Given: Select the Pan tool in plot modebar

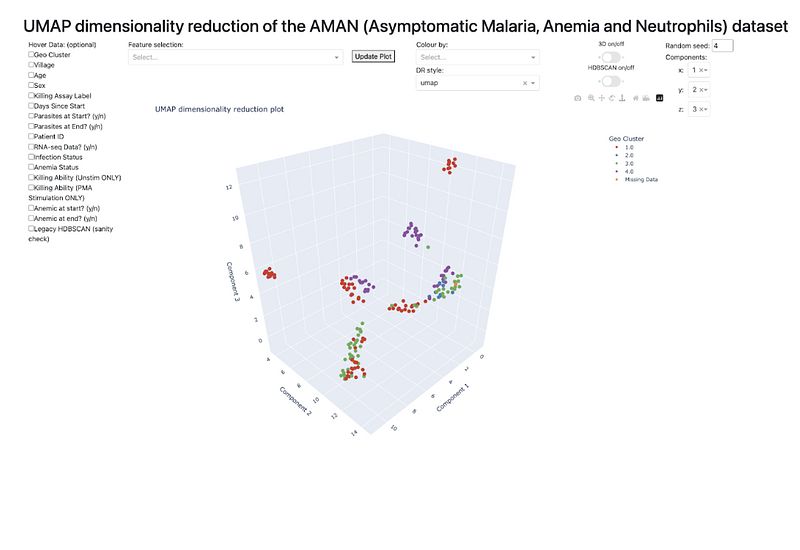Looking at the screenshot, I should pyautogui.click(x=601, y=98).
